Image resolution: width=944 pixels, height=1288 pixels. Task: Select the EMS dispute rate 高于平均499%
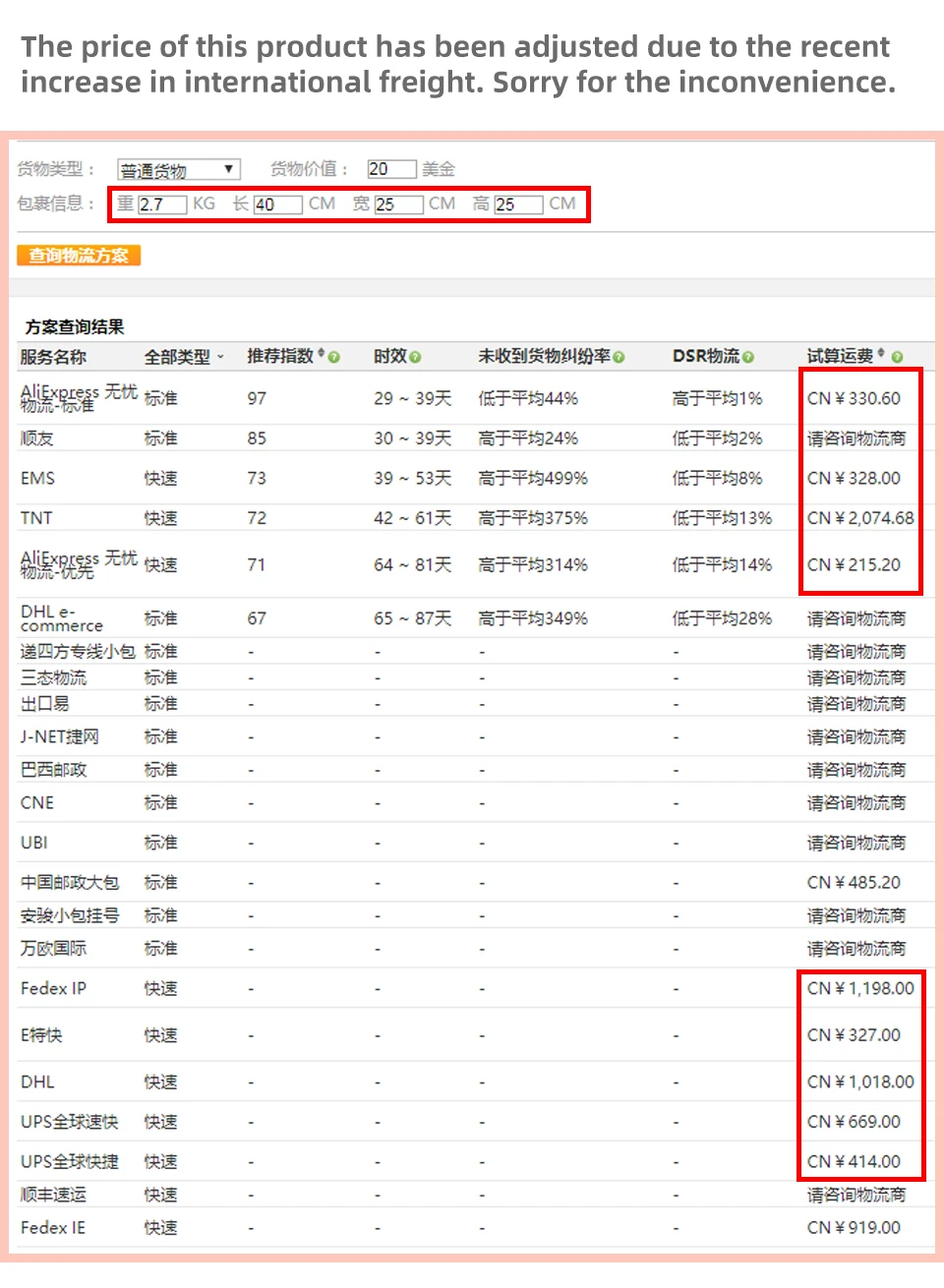tap(533, 479)
